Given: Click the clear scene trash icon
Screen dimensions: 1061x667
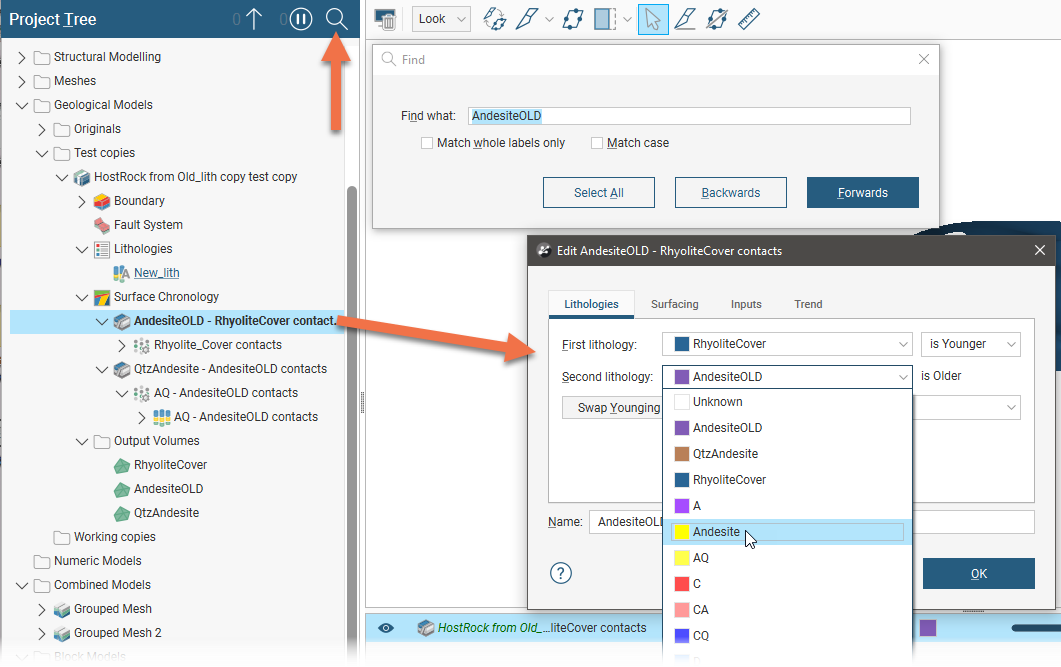Looking at the screenshot, I should point(386,19).
